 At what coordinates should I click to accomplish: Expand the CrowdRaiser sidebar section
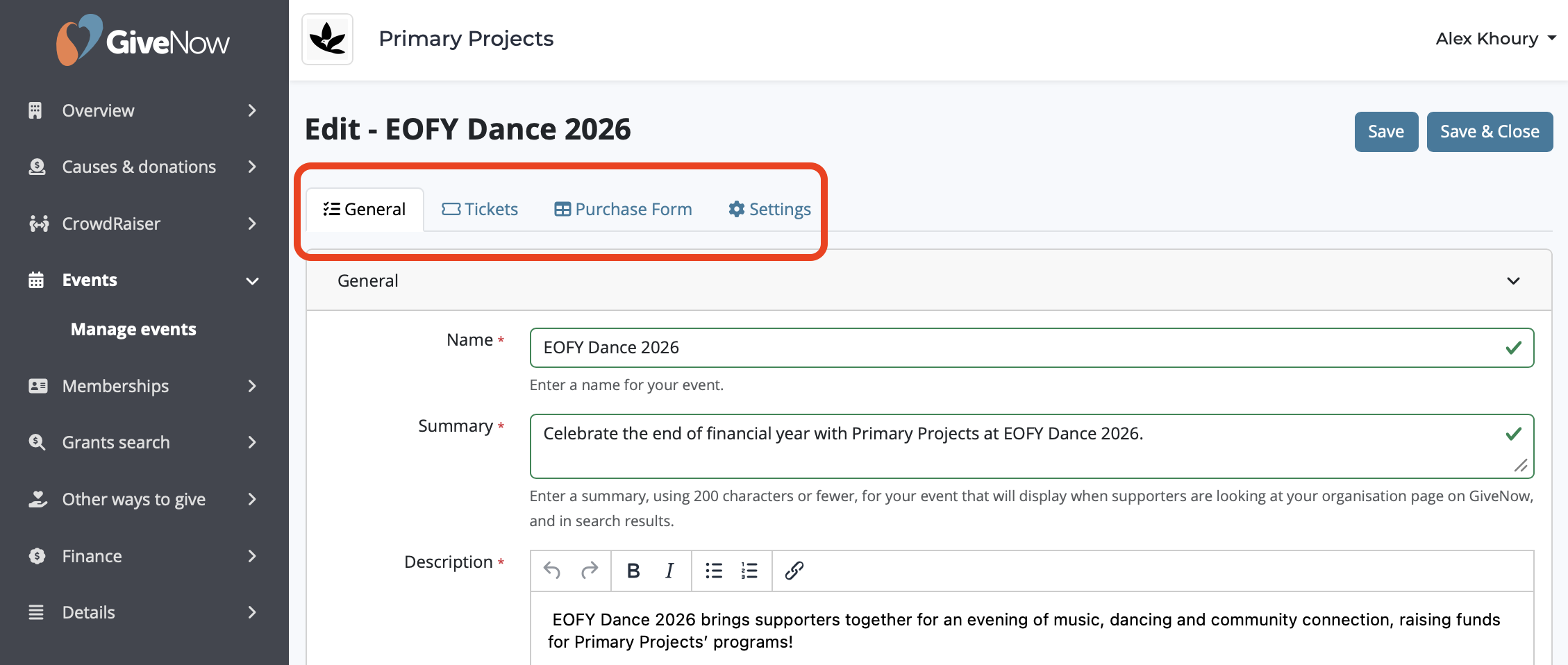(x=144, y=224)
